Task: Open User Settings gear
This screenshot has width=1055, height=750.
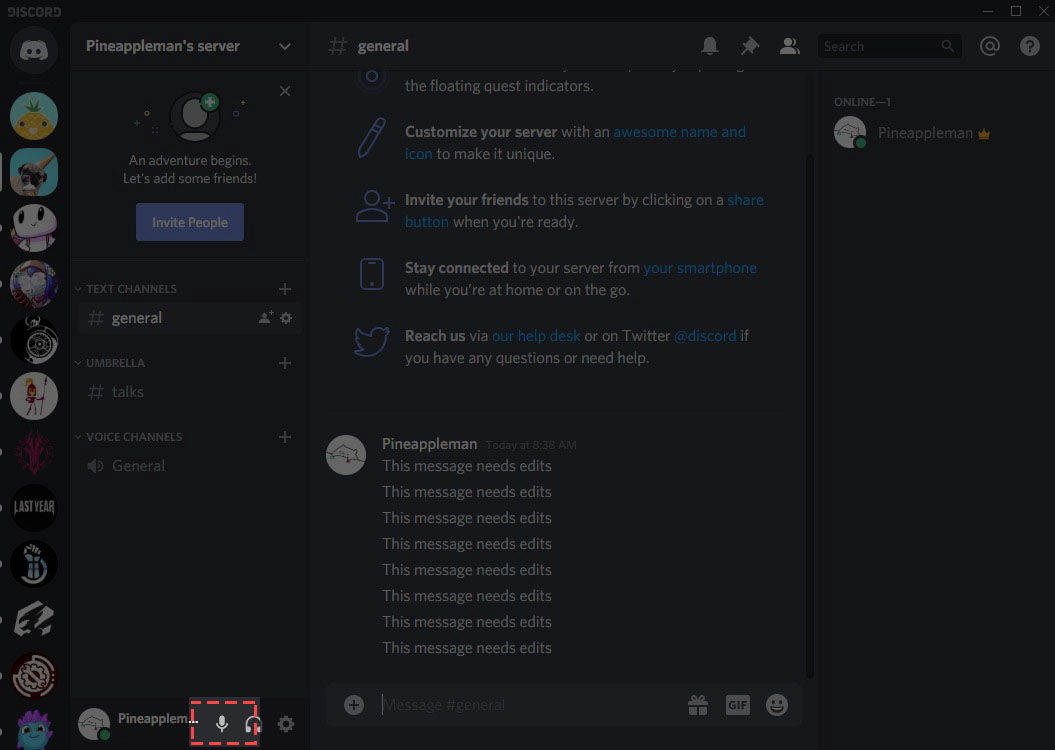Action: coord(286,724)
